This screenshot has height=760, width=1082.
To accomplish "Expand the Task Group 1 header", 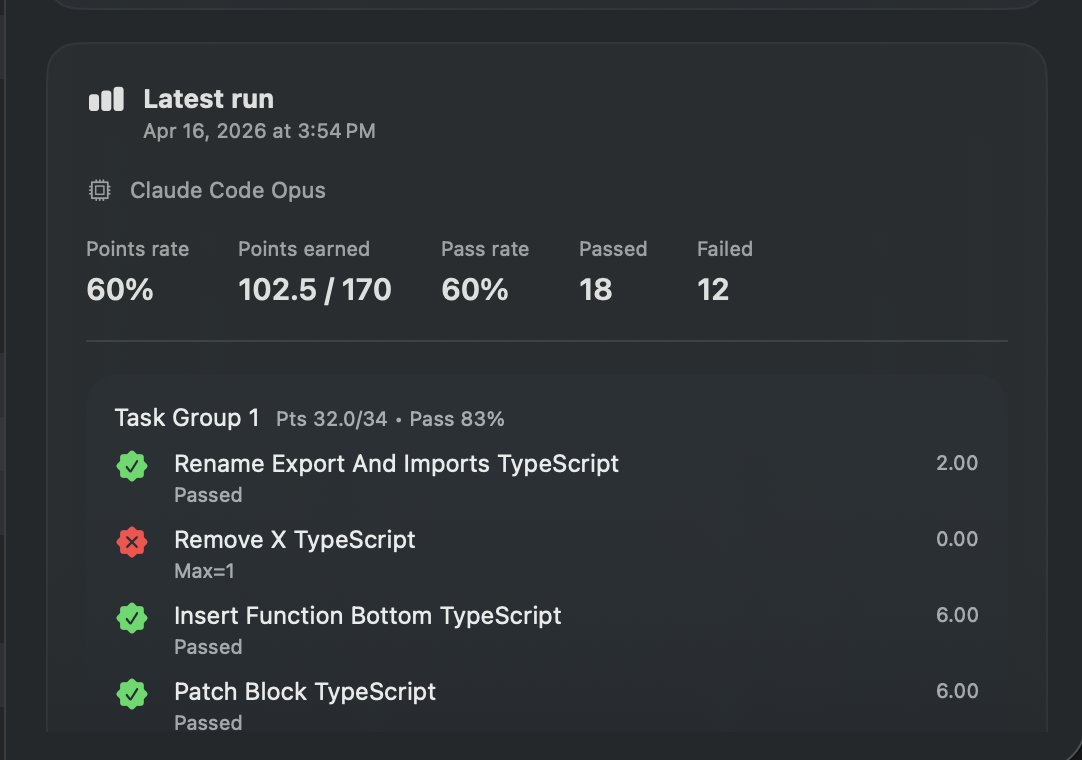I will tap(187, 418).
